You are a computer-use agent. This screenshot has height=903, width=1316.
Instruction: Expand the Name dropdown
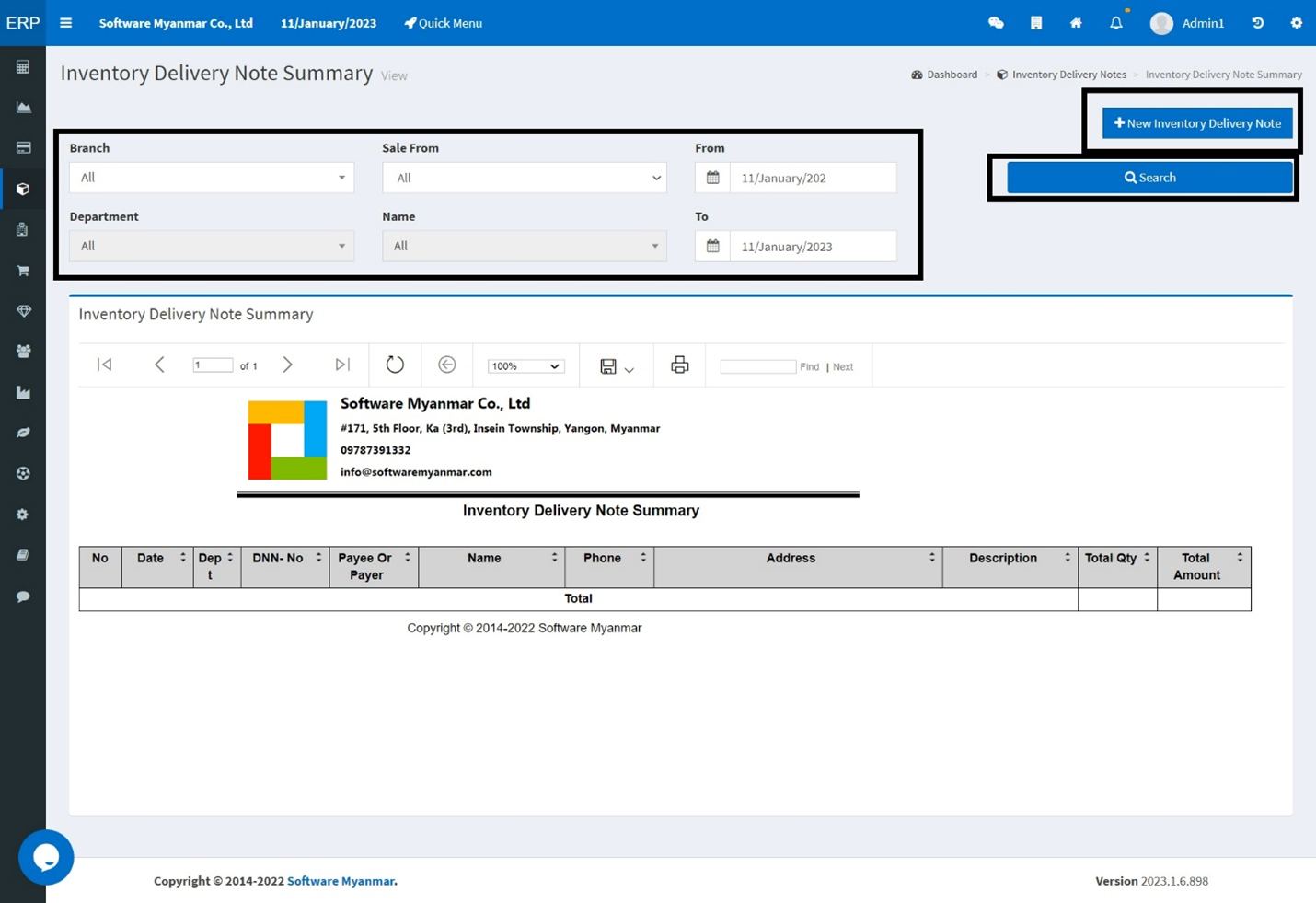[525, 246]
